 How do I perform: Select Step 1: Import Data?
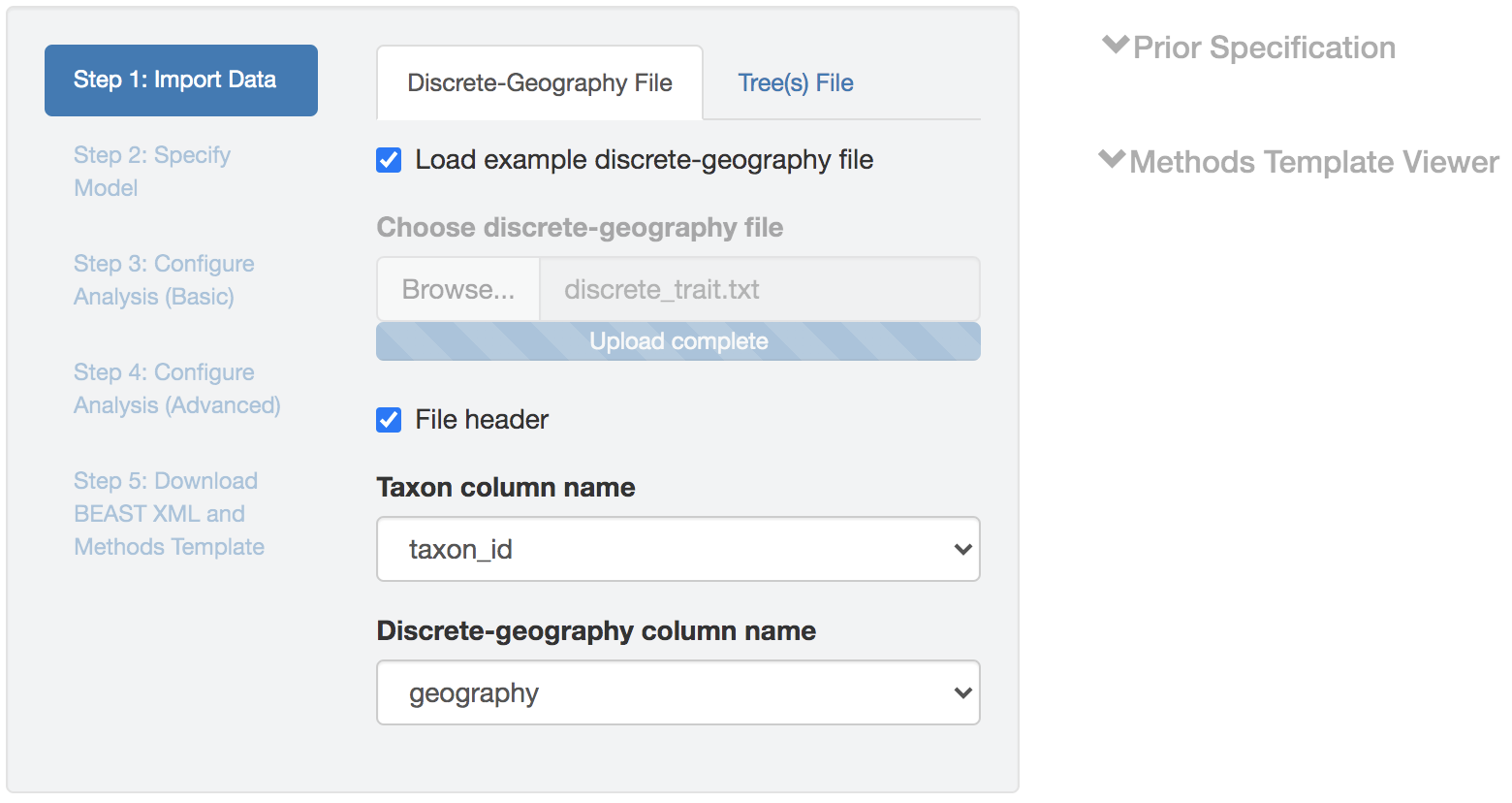(x=180, y=80)
